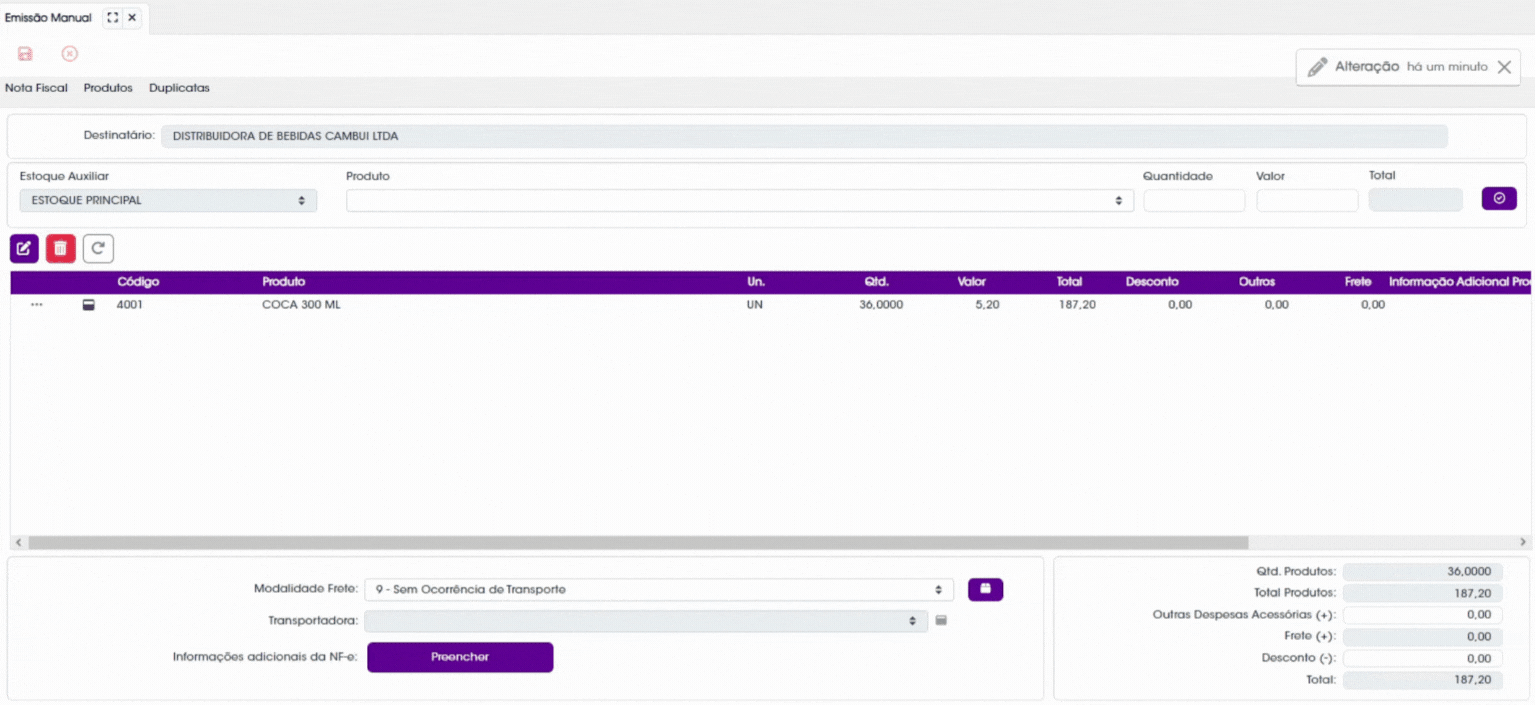Click the Desconto column header
This screenshot has width=1535, height=705.
[x=1152, y=282]
